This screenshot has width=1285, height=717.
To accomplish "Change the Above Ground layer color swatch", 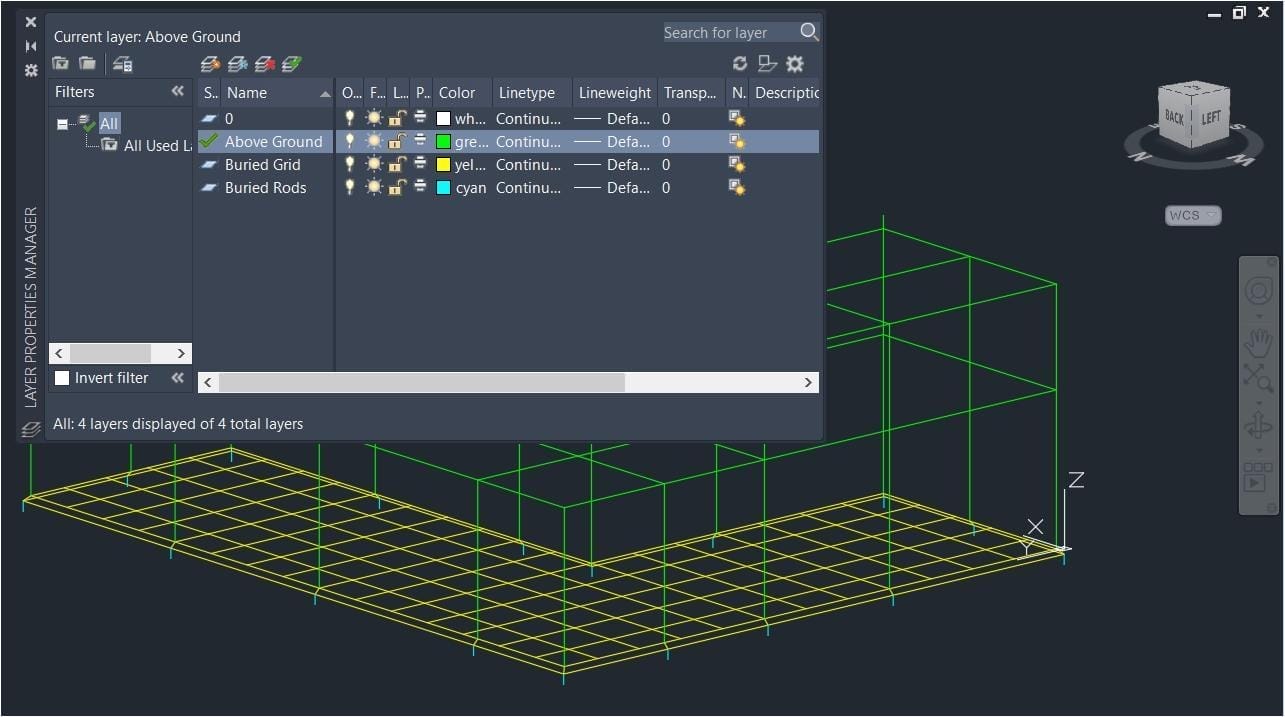I will pos(443,141).
